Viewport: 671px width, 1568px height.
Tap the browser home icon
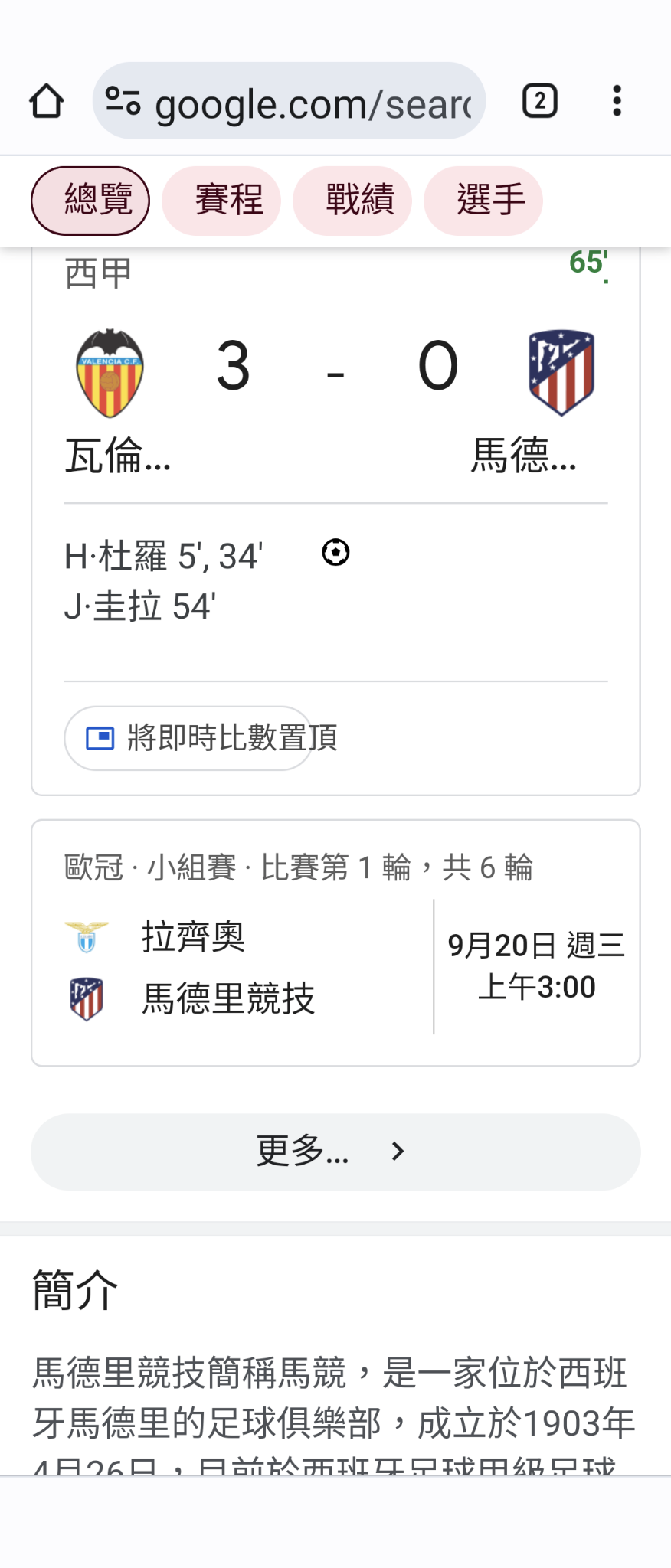46,101
